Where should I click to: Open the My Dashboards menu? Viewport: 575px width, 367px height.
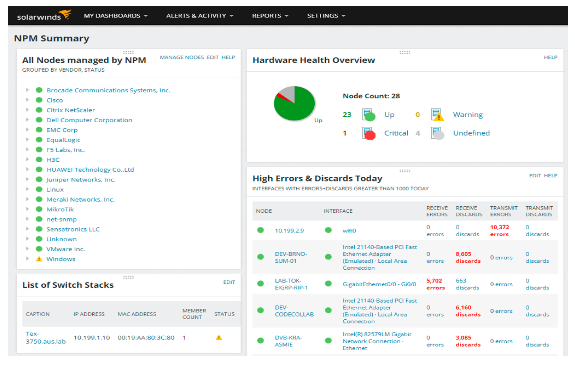116,16
